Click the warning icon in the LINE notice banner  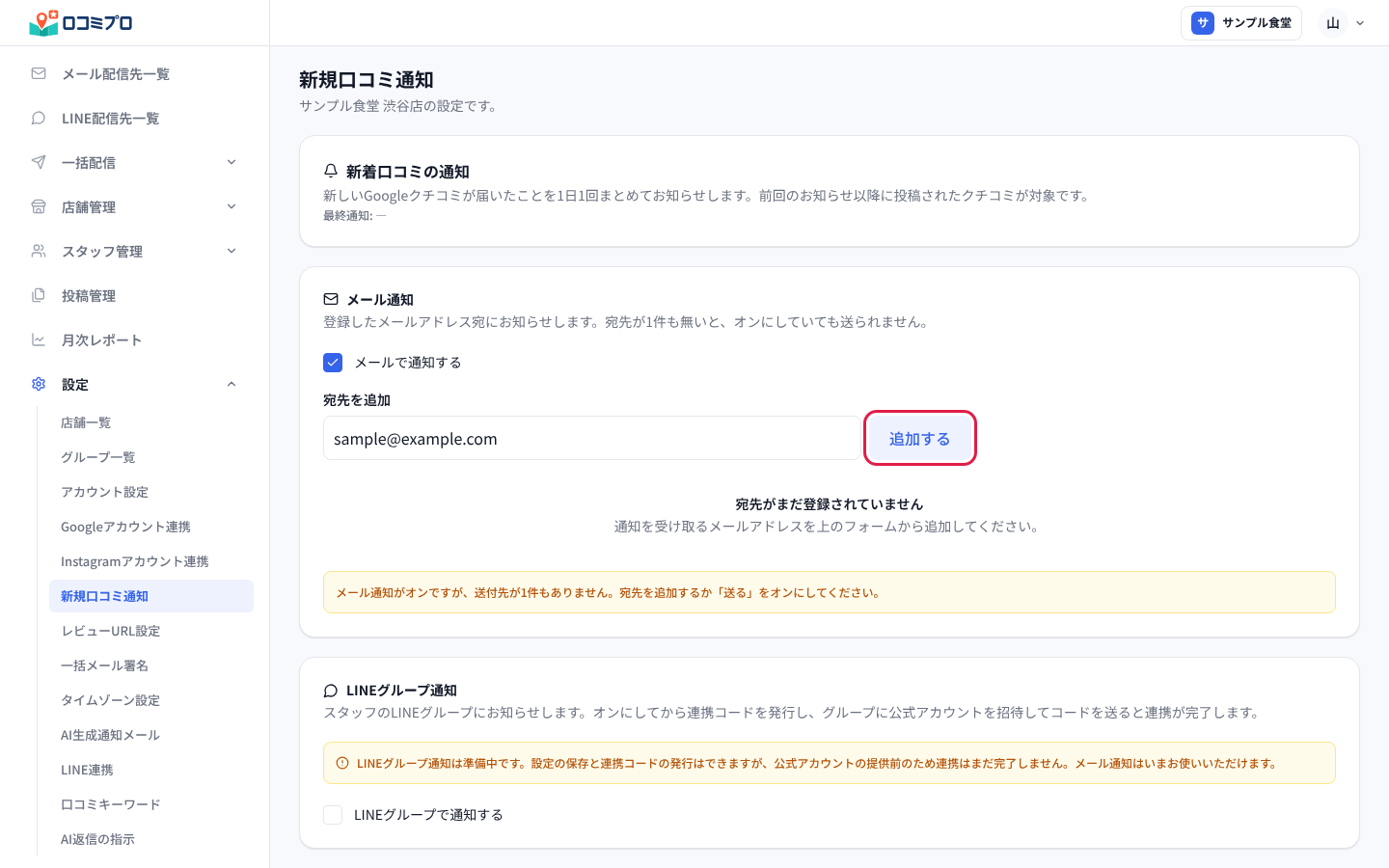(342, 763)
